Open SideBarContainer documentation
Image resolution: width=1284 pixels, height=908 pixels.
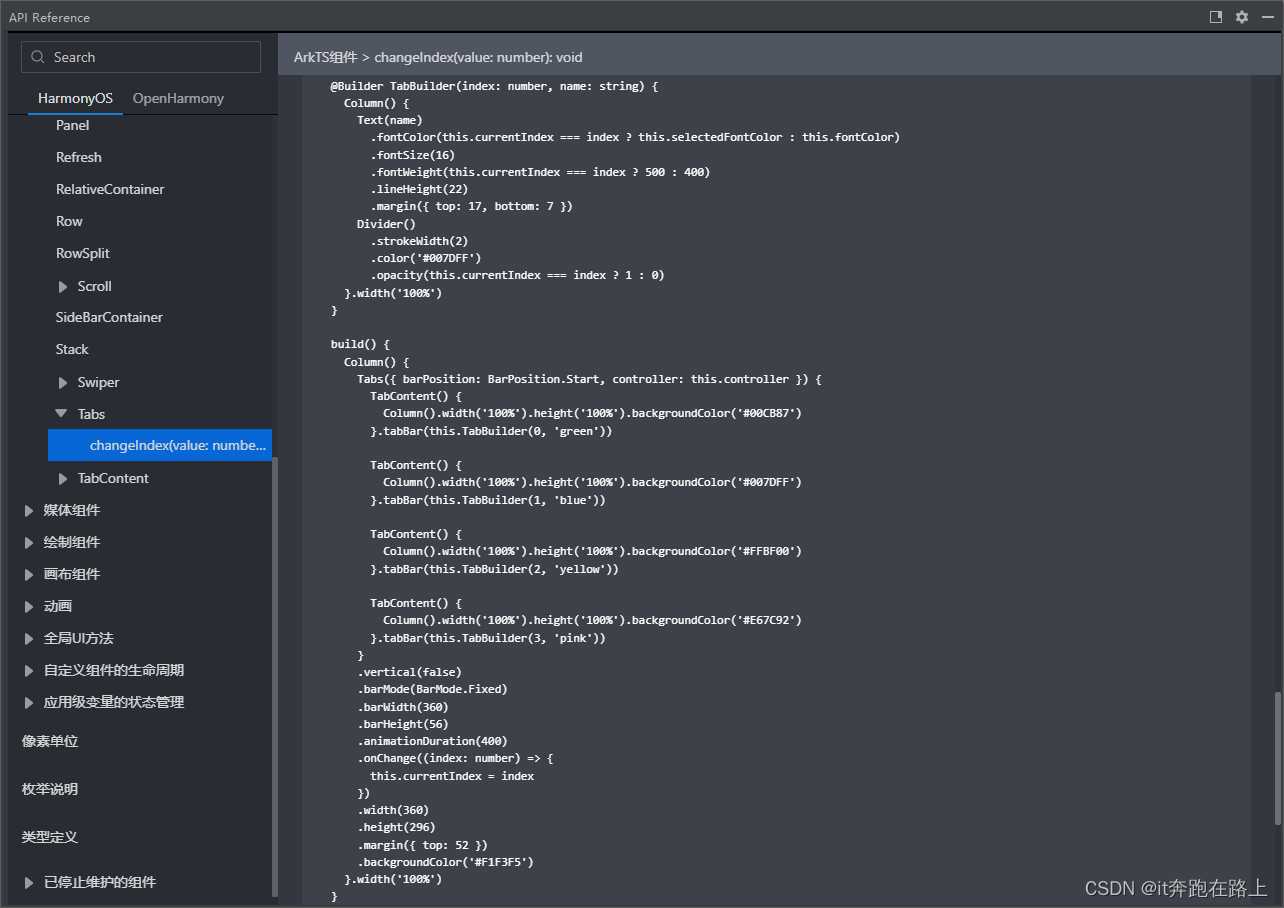pyautogui.click(x=109, y=317)
